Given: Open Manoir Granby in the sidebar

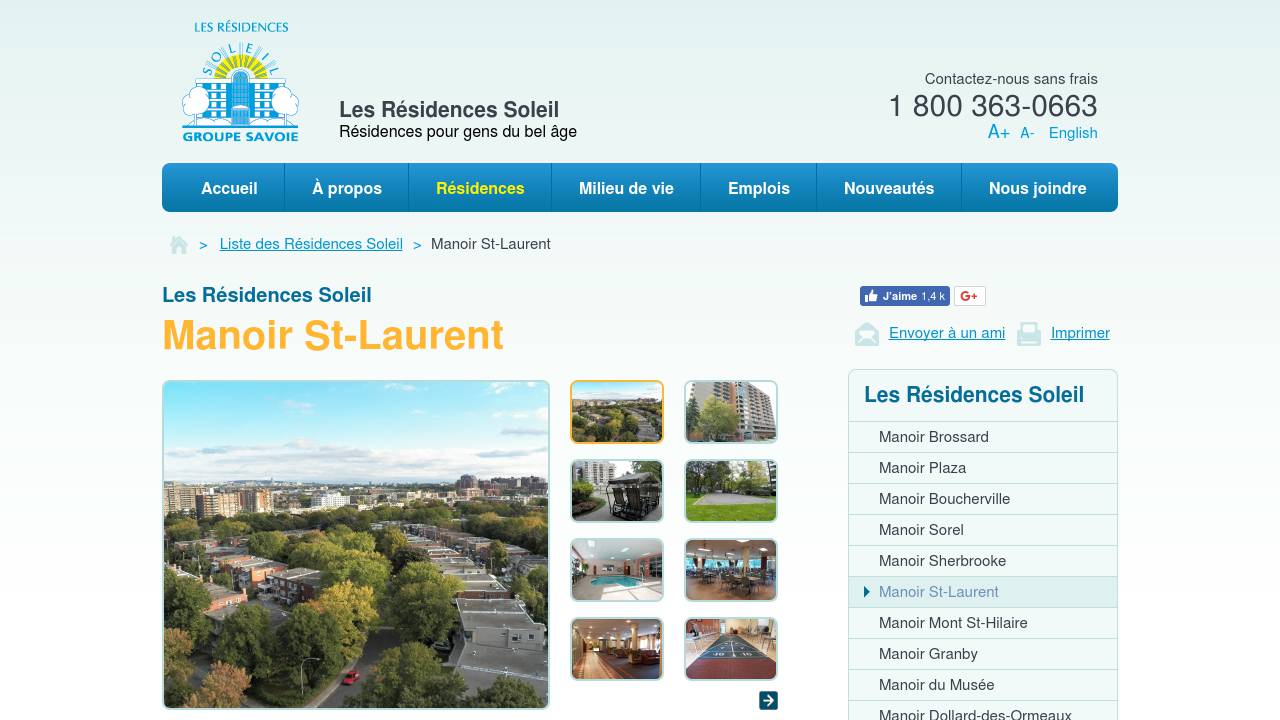Looking at the screenshot, I should click(983, 654).
